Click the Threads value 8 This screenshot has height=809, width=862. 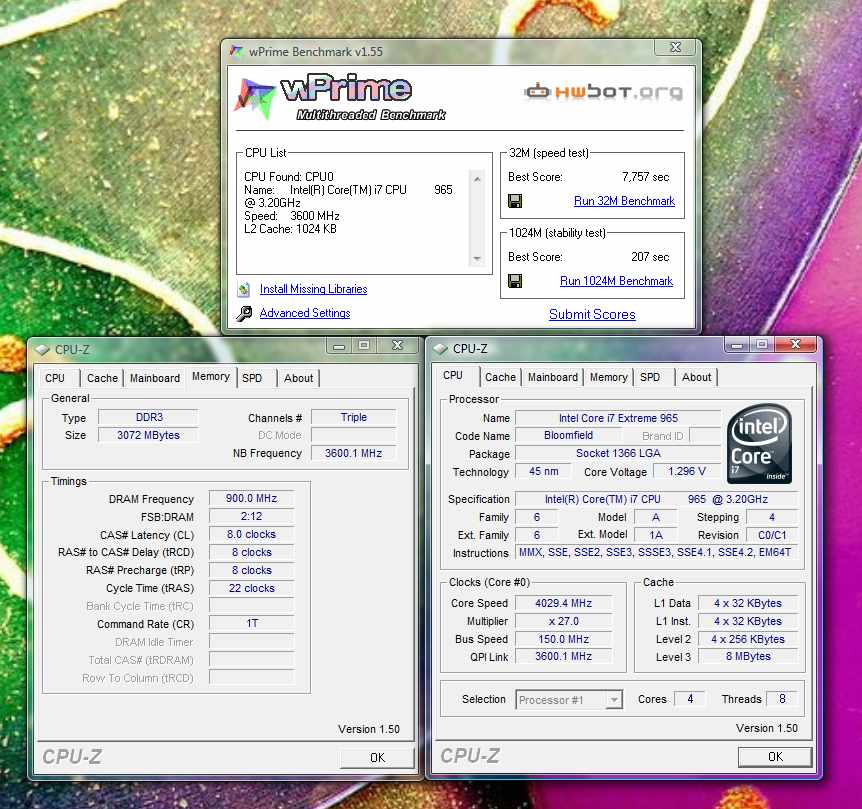pos(782,699)
